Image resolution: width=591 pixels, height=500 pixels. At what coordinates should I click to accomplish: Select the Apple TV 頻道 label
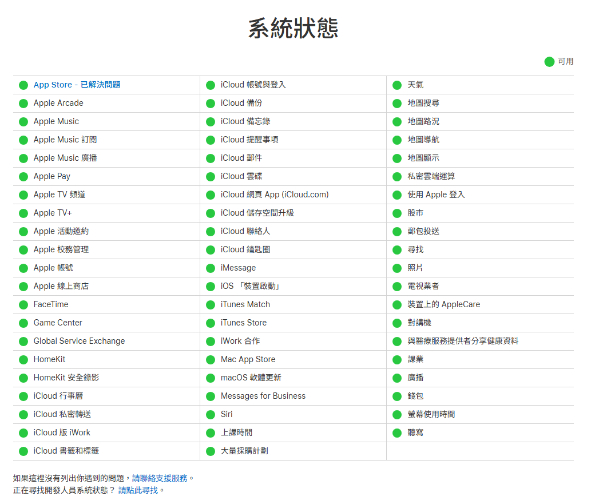[59, 194]
